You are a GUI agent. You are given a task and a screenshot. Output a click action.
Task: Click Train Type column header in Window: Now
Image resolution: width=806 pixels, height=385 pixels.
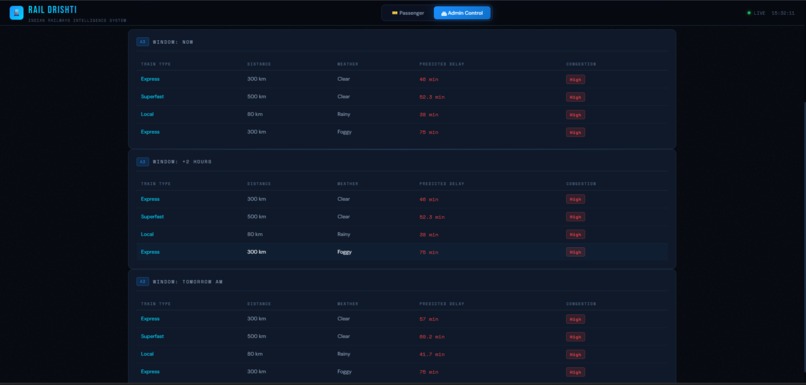(156, 64)
